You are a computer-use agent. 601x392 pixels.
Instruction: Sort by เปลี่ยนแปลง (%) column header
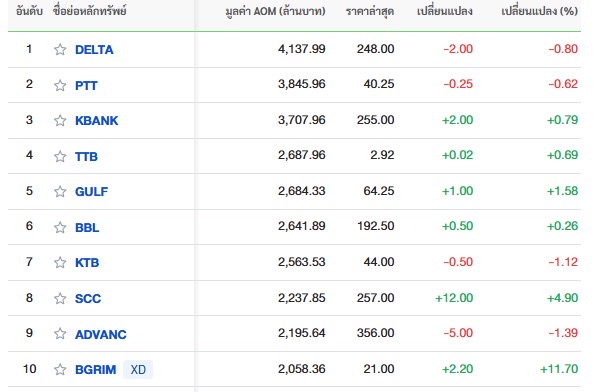point(540,11)
